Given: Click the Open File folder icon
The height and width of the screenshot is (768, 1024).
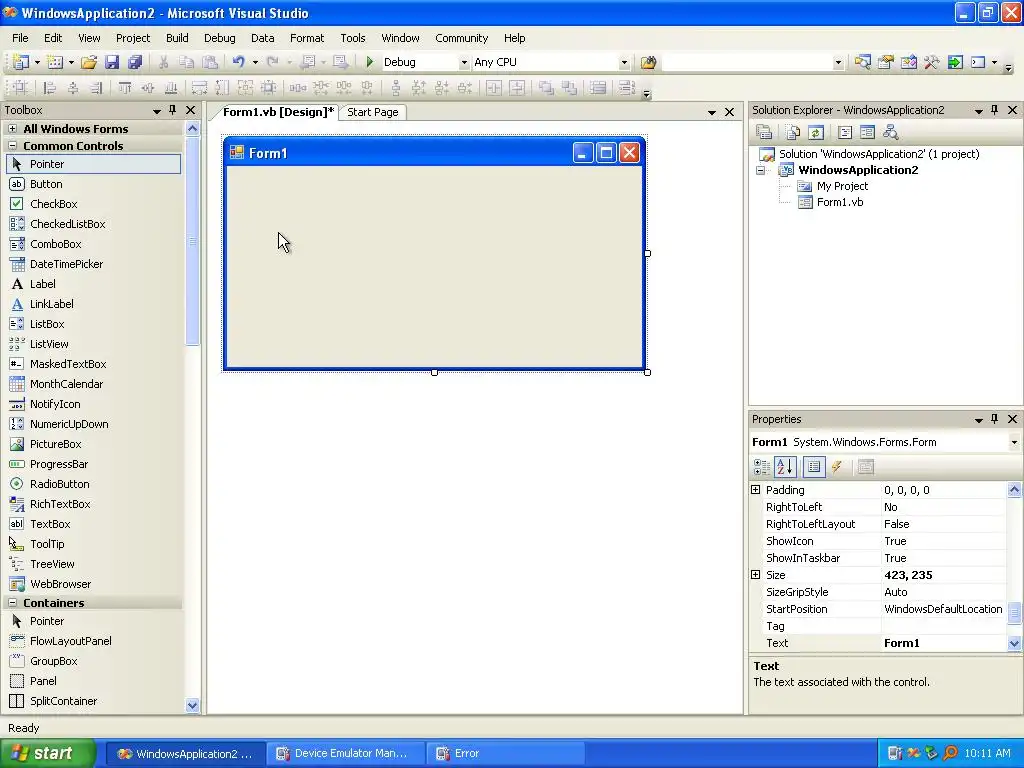Looking at the screenshot, I should coord(89,62).
